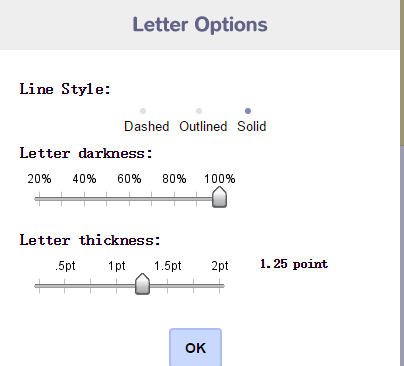Click the Letter thickness slider handle
Viewport: 404px width, 366px height.
[142, 284]
